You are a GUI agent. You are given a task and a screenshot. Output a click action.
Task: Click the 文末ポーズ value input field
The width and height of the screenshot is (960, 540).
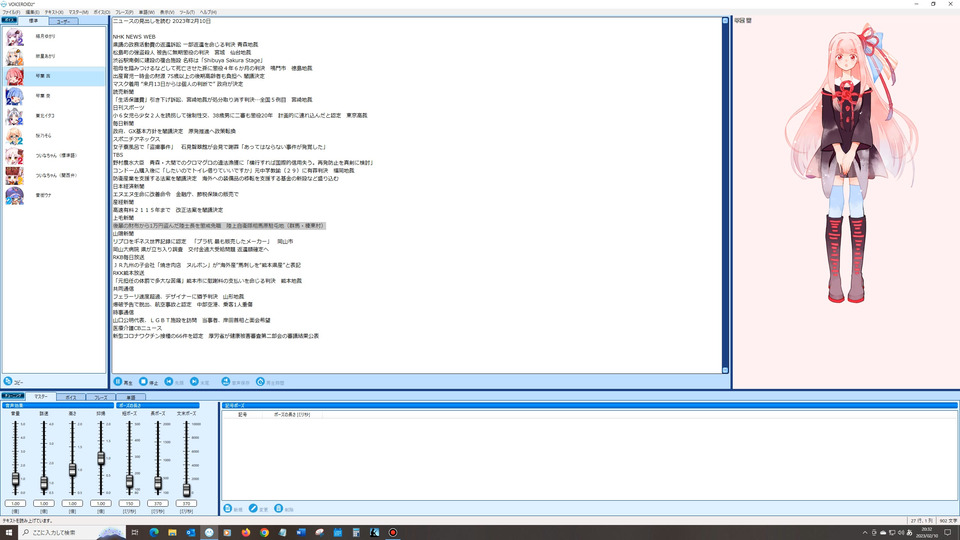[186, 503]
